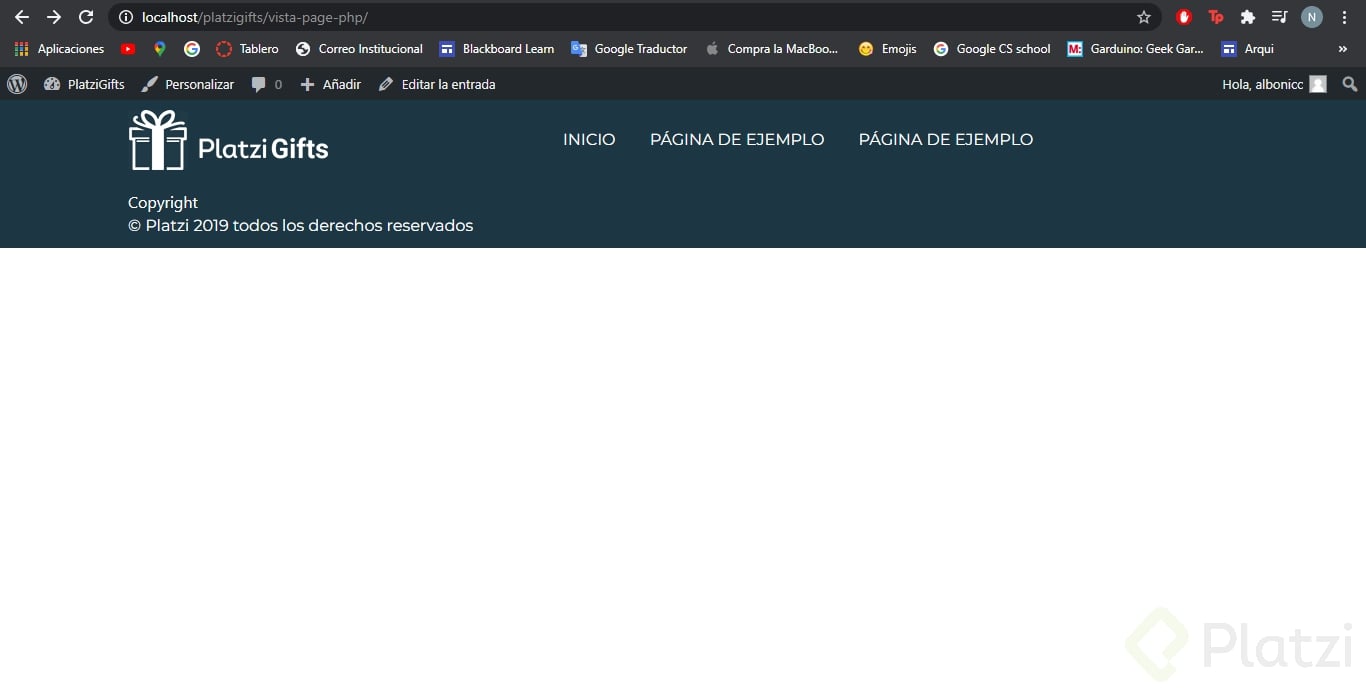This screenshot has height=689, width=1366.
Task: Click the comments bubble showing 0
Action: coord(265,84)
